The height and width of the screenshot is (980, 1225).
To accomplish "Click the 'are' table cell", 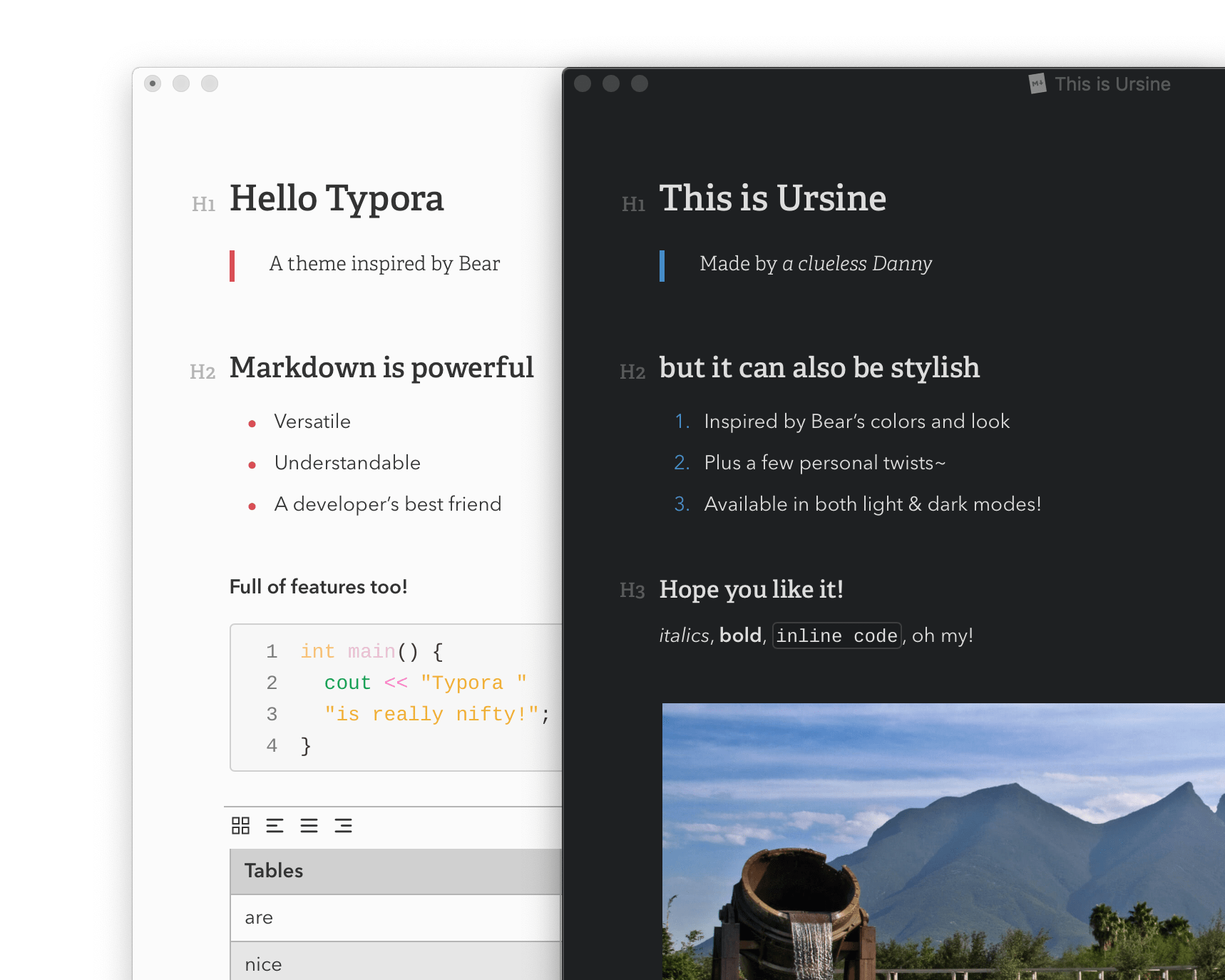I will click(396, 918).
